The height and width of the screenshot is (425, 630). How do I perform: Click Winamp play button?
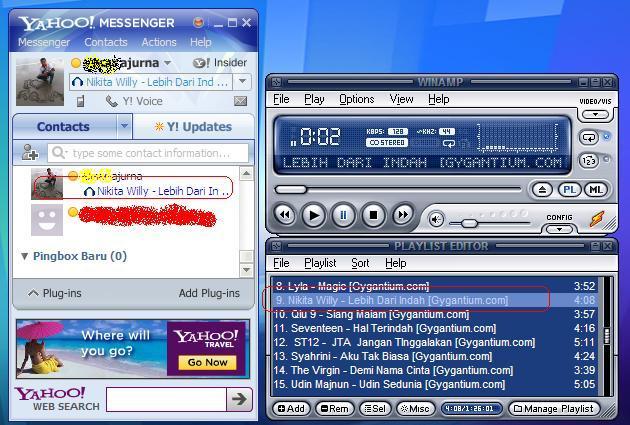point(313,215)
